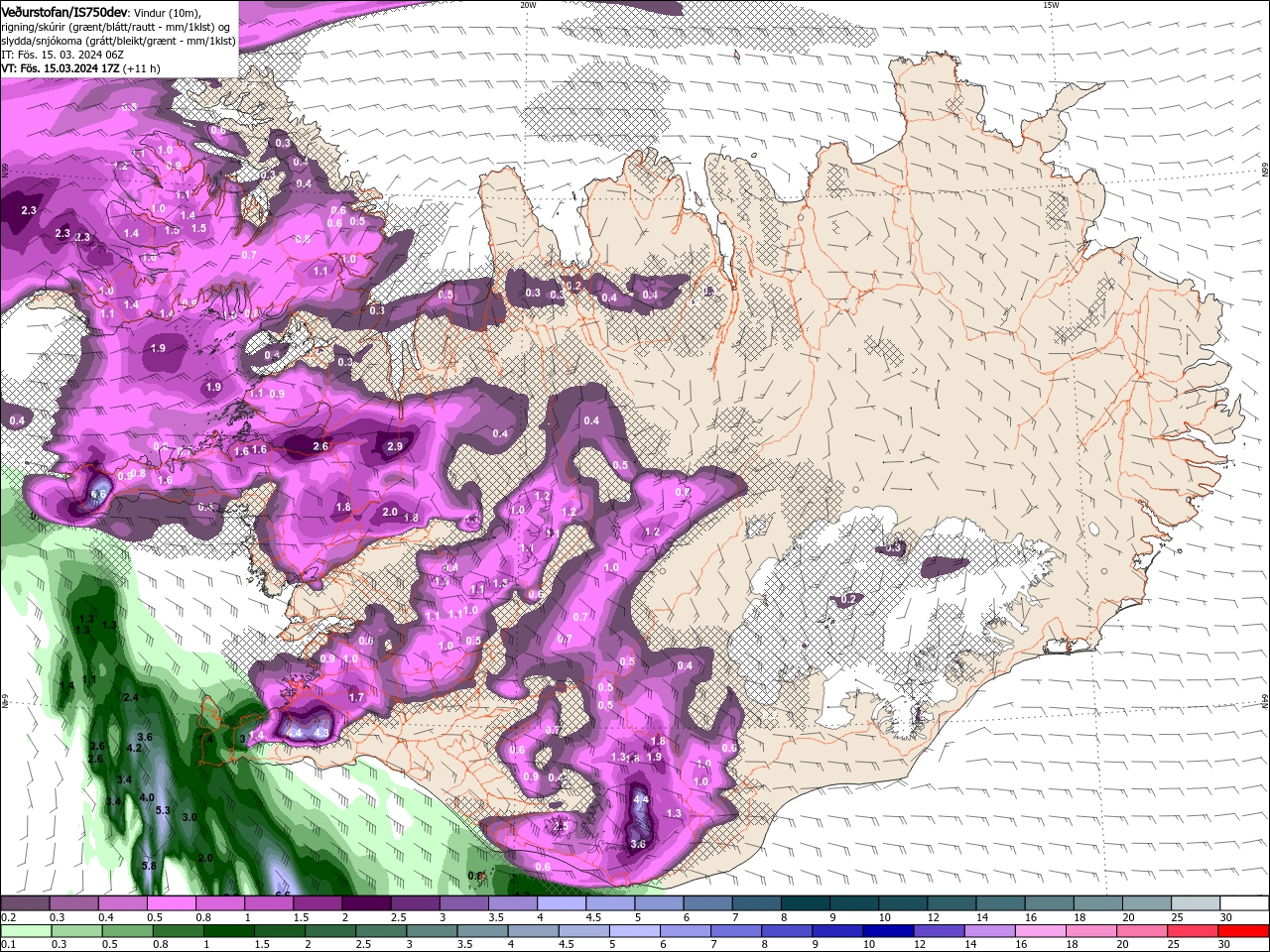This screenshot has height=952, width=1270.
Task: Select rain legend swatch starting at 4
Action: point(532,932)
